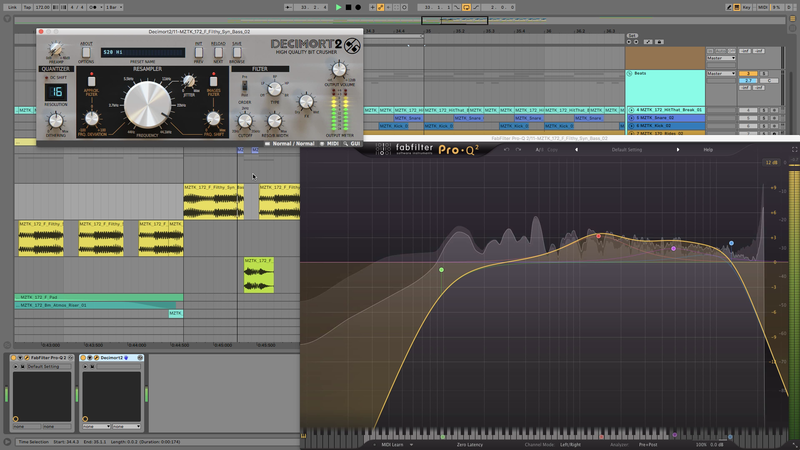800x450 pixels.
Task: Click Left/Right channel mode selector
Action: tap(570, 445)
